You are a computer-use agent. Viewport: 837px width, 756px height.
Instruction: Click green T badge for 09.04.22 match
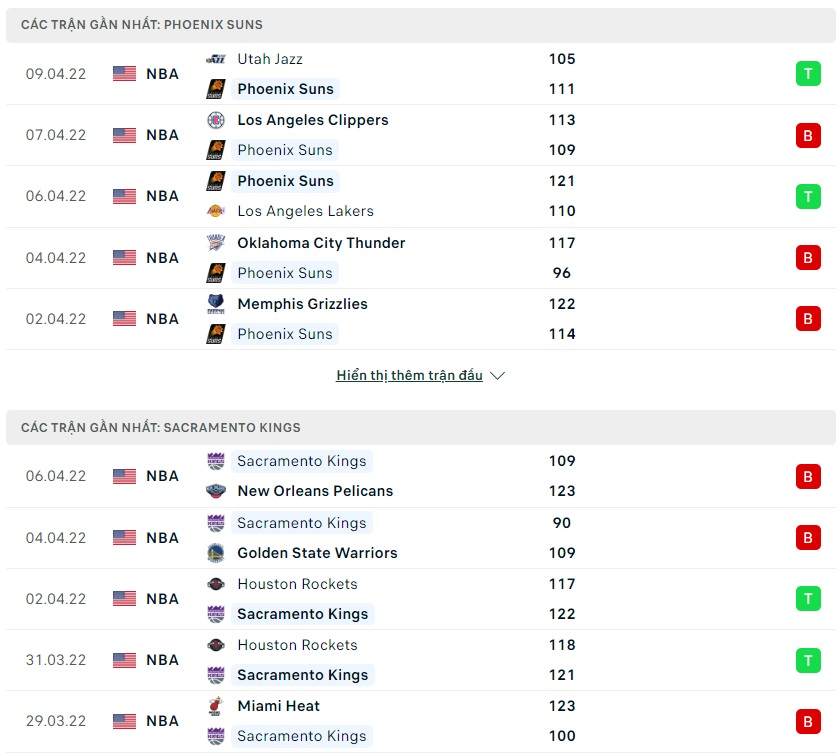pyautogui.click(x=808, y=74)
